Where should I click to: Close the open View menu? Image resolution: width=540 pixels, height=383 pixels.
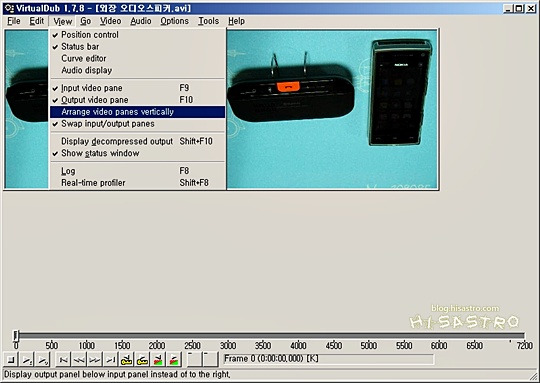pos(62,21)
